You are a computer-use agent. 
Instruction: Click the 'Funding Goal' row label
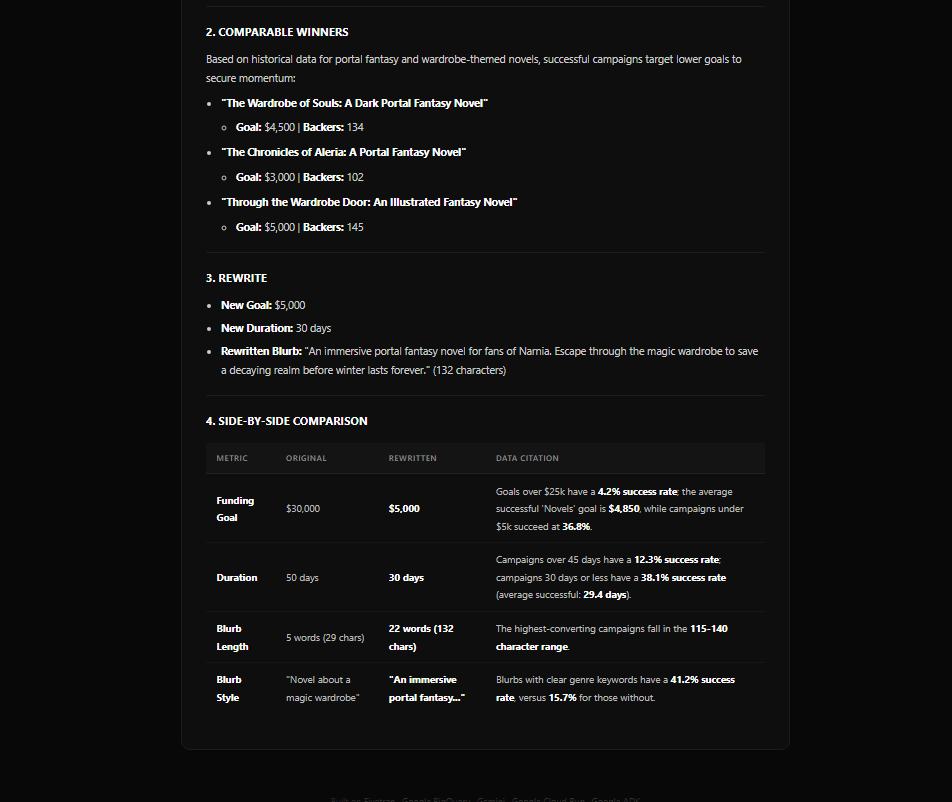coord(235,509)
